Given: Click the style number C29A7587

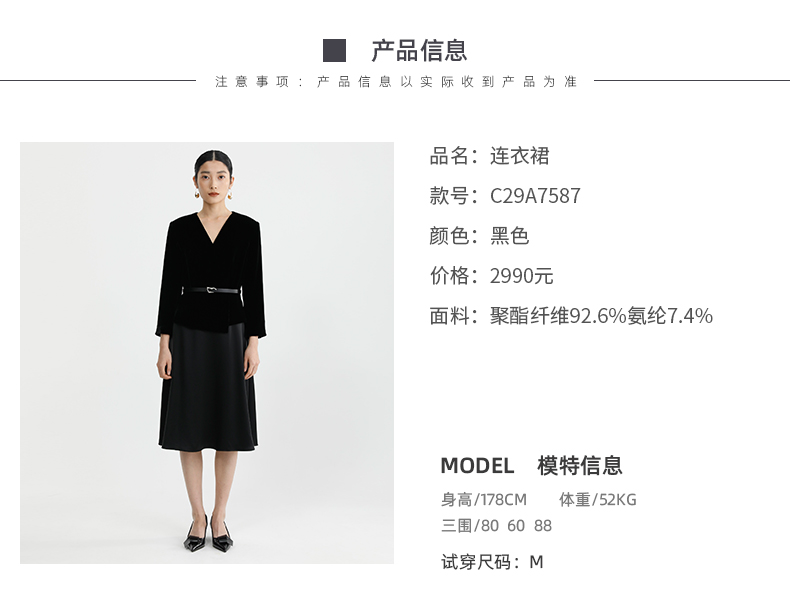Looking at the screenshot, I should coord(535,196).
